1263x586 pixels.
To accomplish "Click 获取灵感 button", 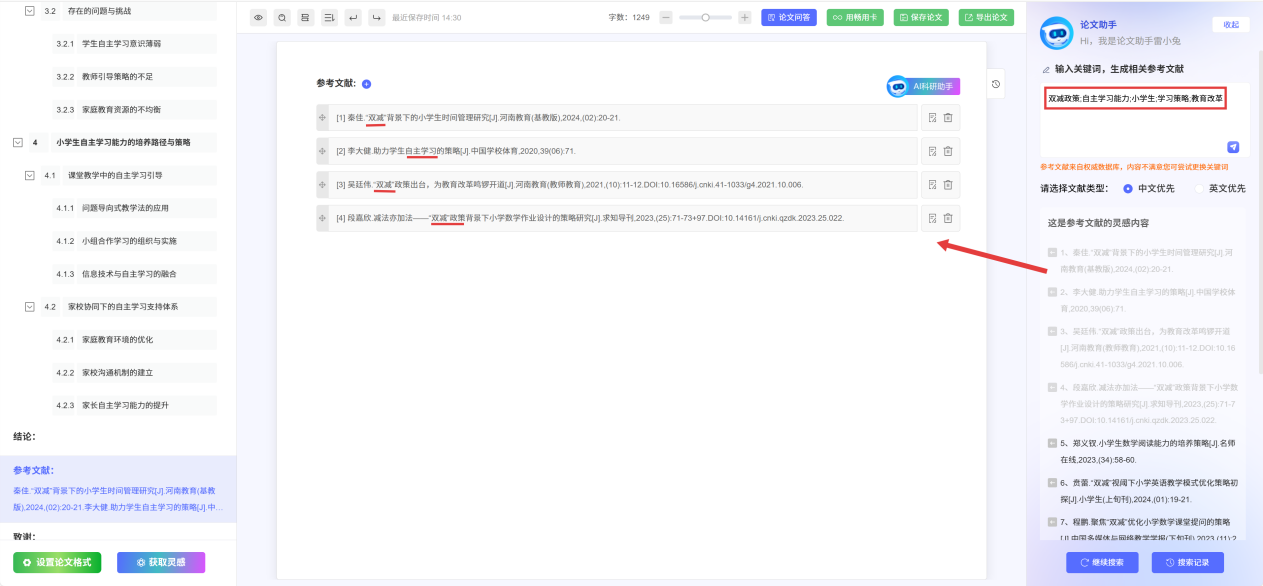I will tap(161, 562).
